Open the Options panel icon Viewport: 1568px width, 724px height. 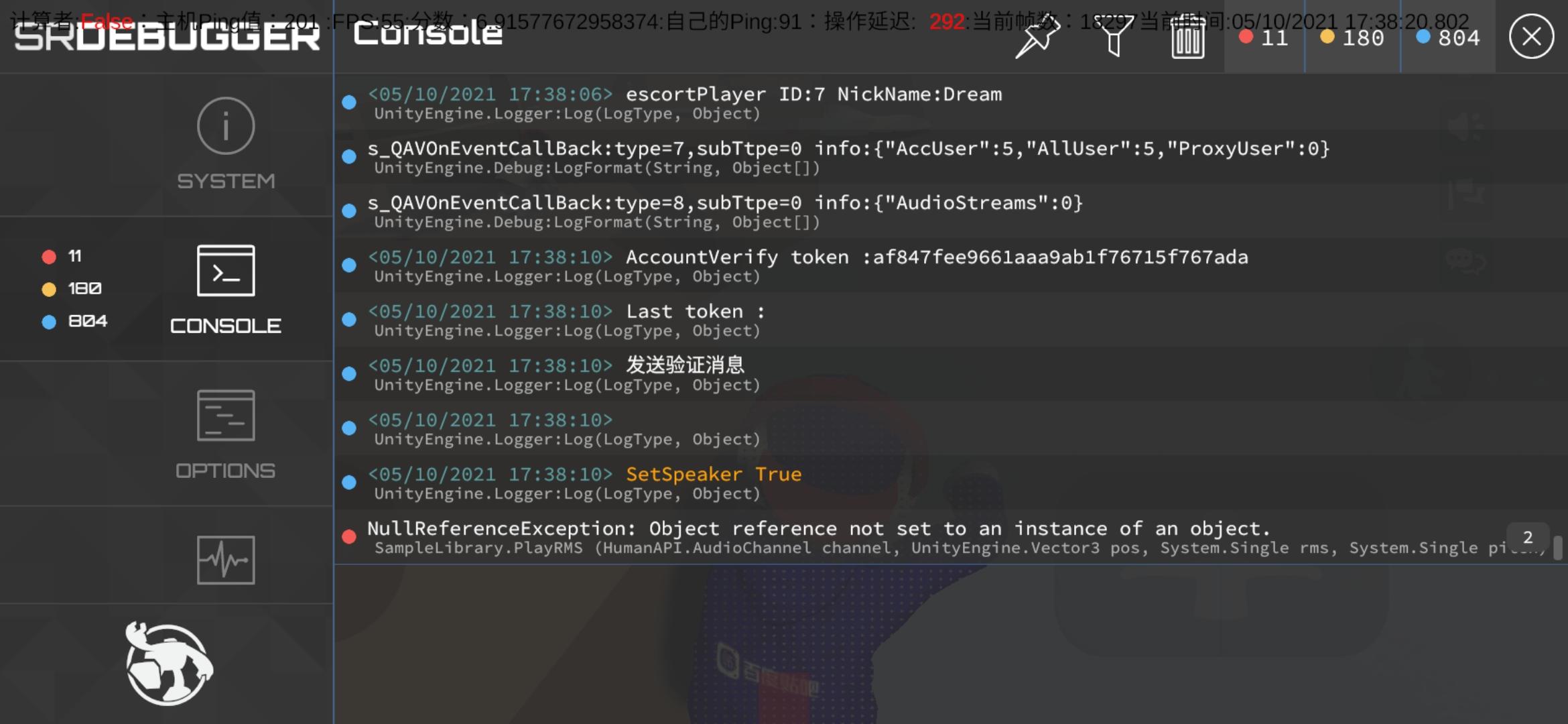(x=226, y=416)
